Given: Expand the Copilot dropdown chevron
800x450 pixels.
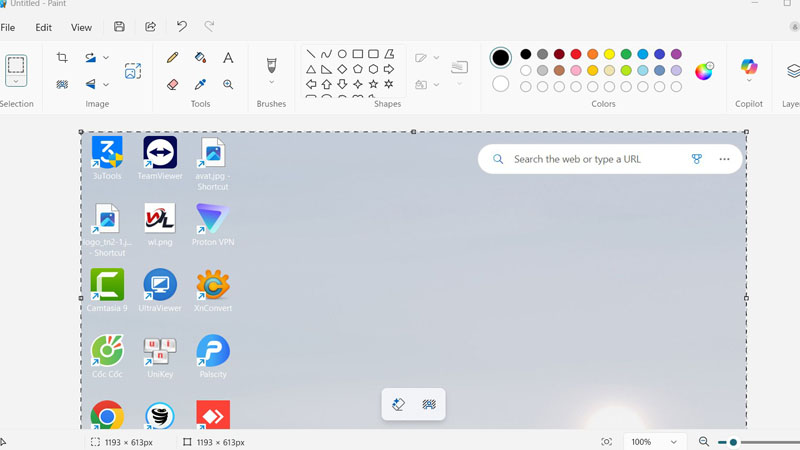Looking at the screenshot, I should 749,81.
